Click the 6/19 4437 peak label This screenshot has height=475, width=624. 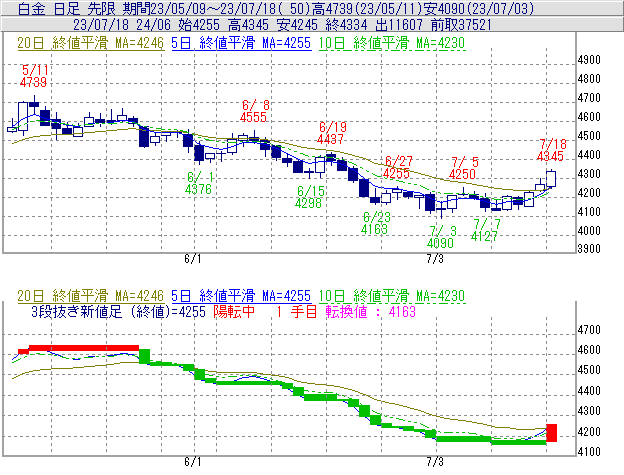pyautogui.click(x=332, y=133)
